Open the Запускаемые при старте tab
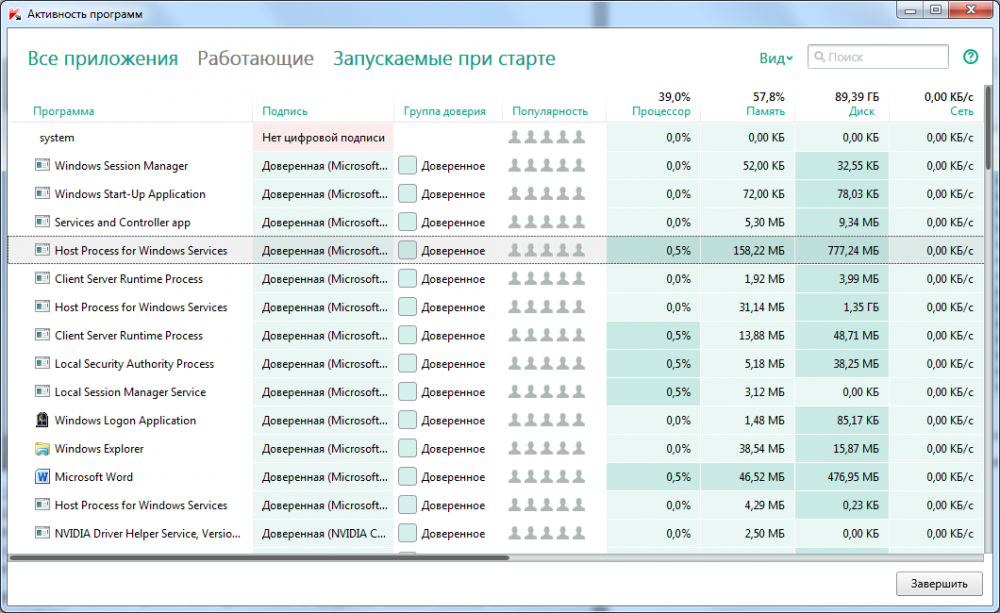 point(443,59)
